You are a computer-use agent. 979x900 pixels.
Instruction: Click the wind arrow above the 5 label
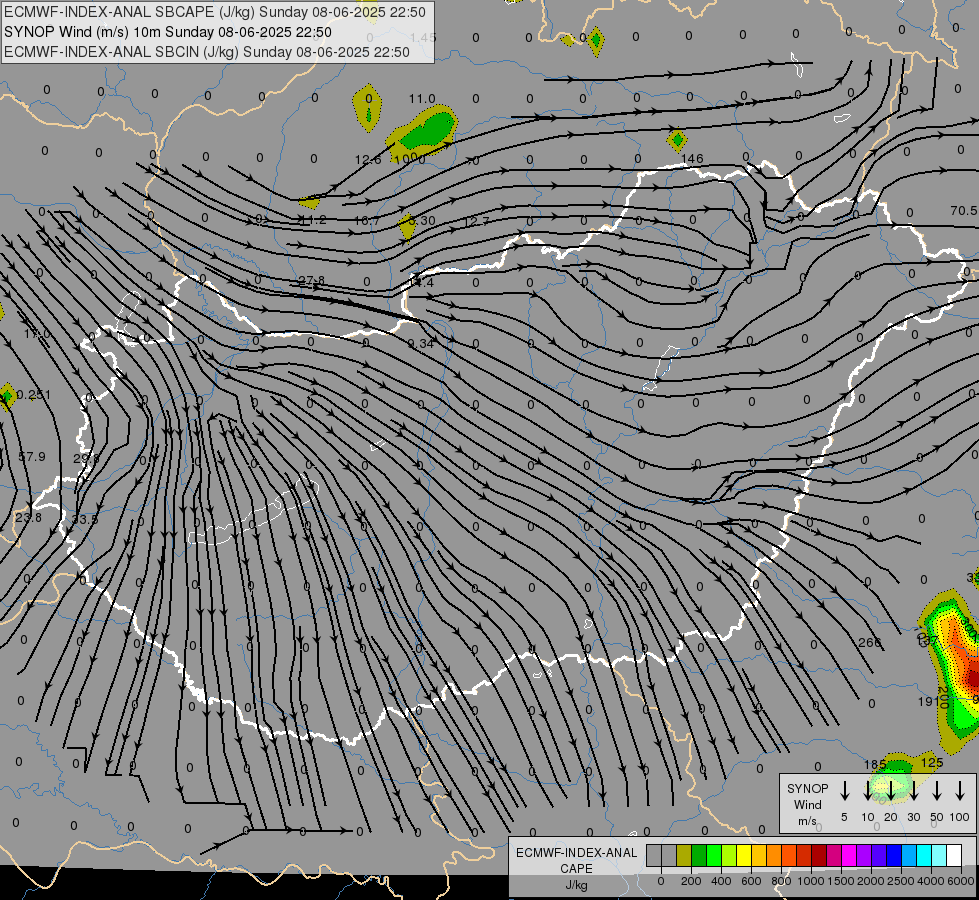pos(844,790)
